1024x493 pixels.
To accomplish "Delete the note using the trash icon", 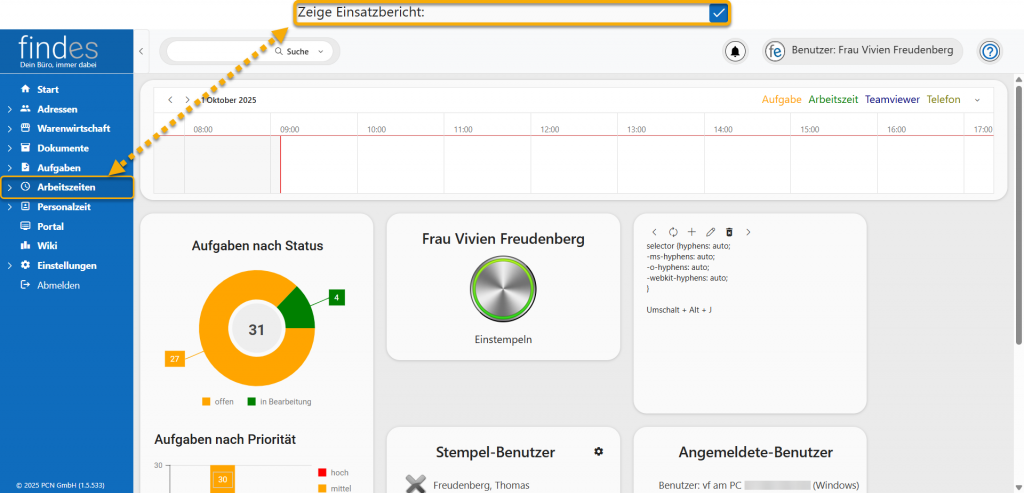I will [729, 232].
